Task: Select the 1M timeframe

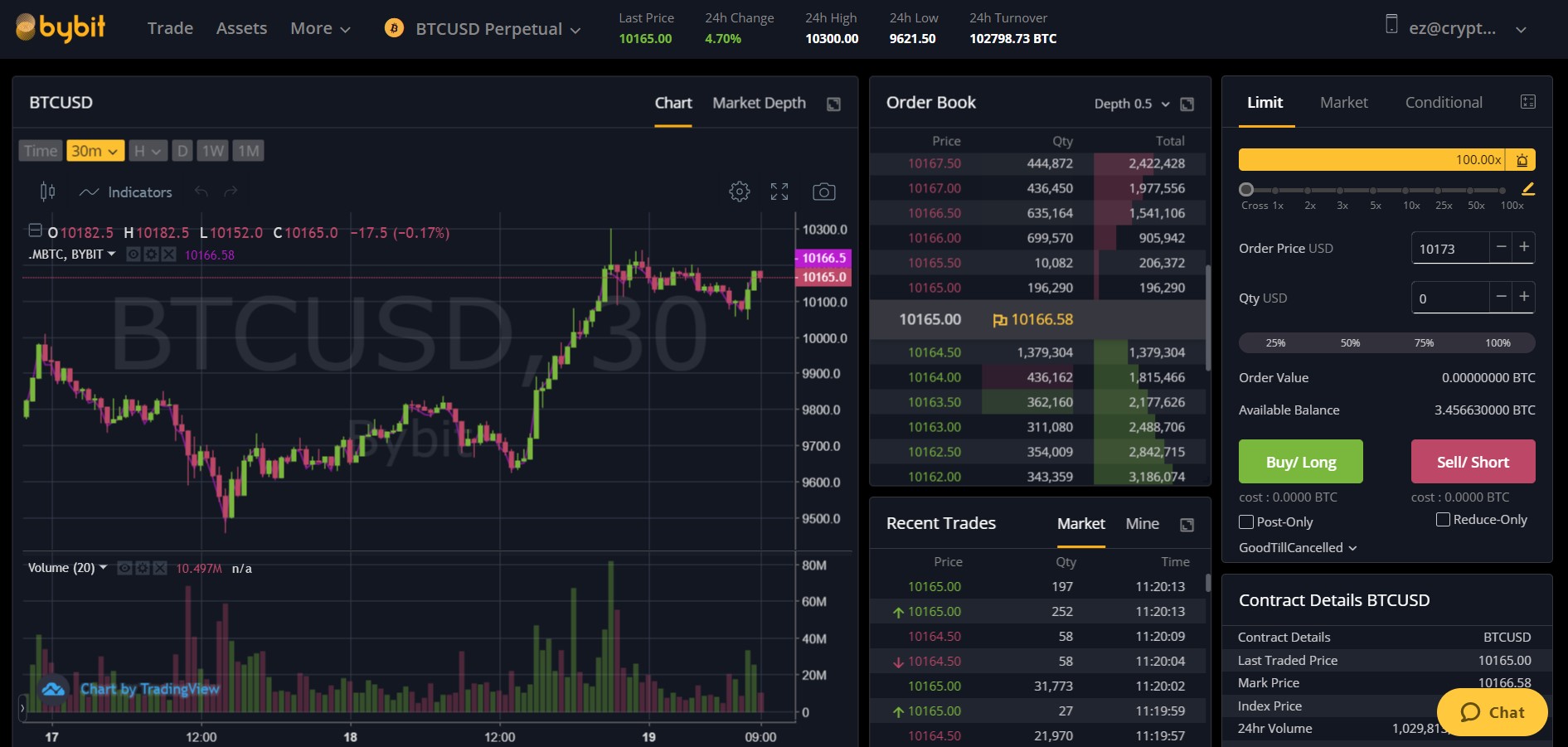Action: 249,151
